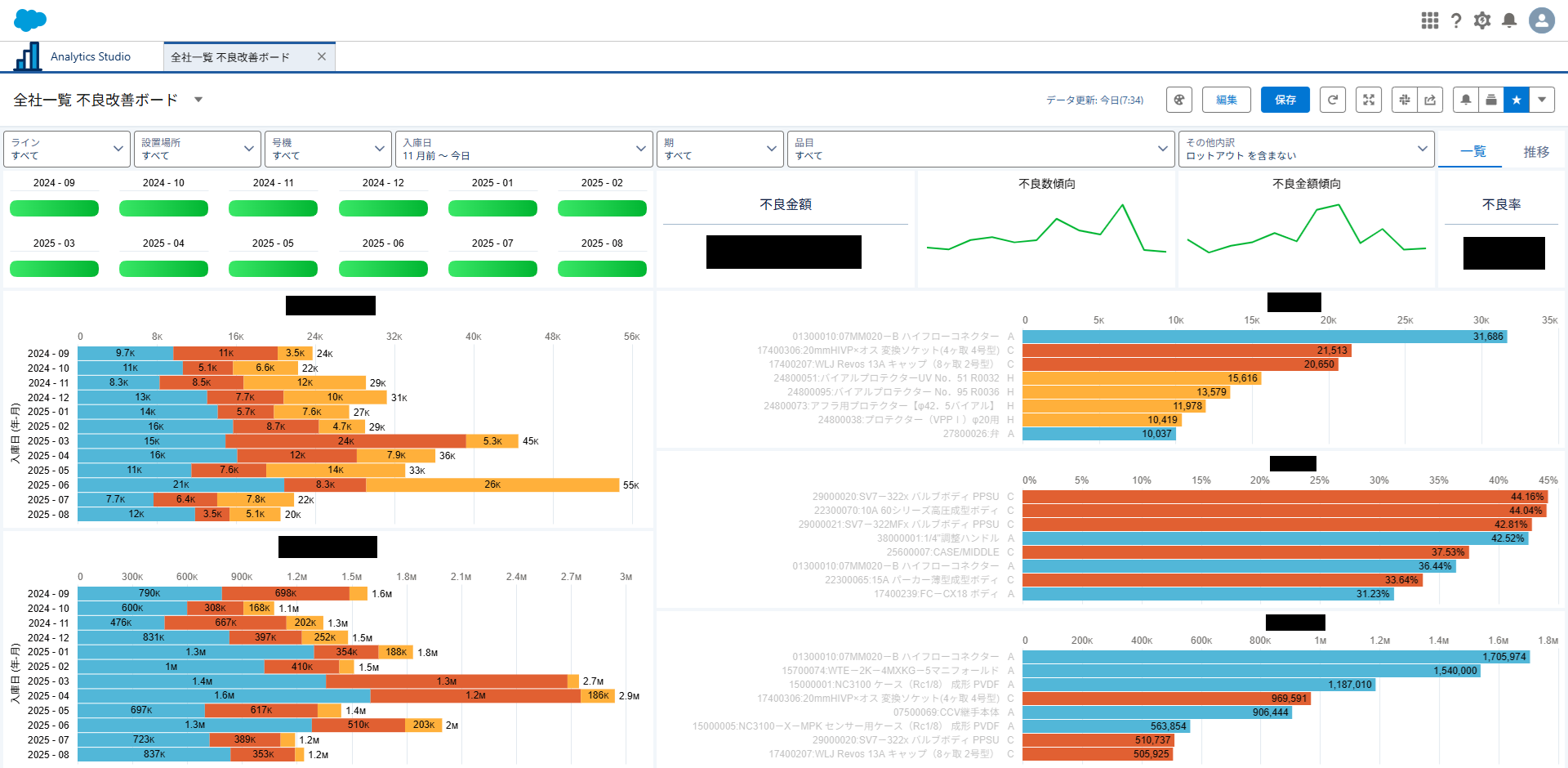Open the color palette theme icon

point(1179,100)
